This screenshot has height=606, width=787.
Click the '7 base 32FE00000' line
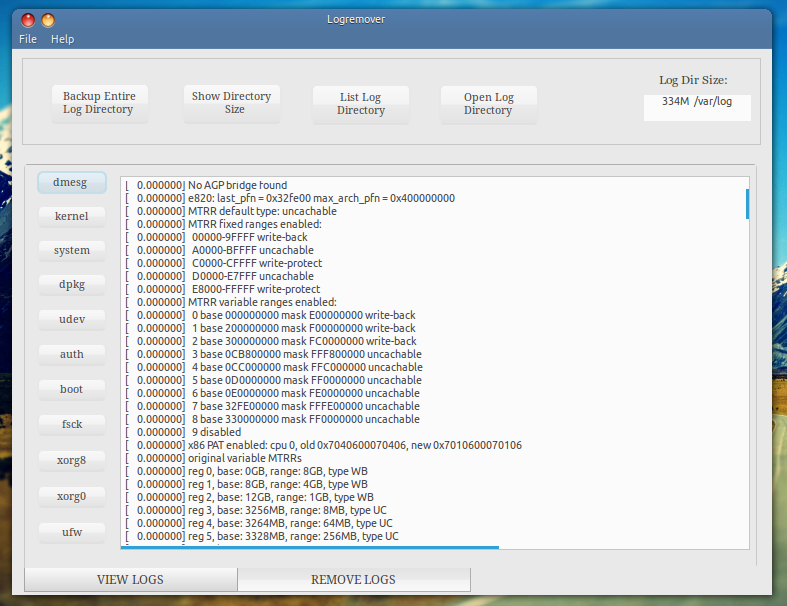[x=273, y=407]
